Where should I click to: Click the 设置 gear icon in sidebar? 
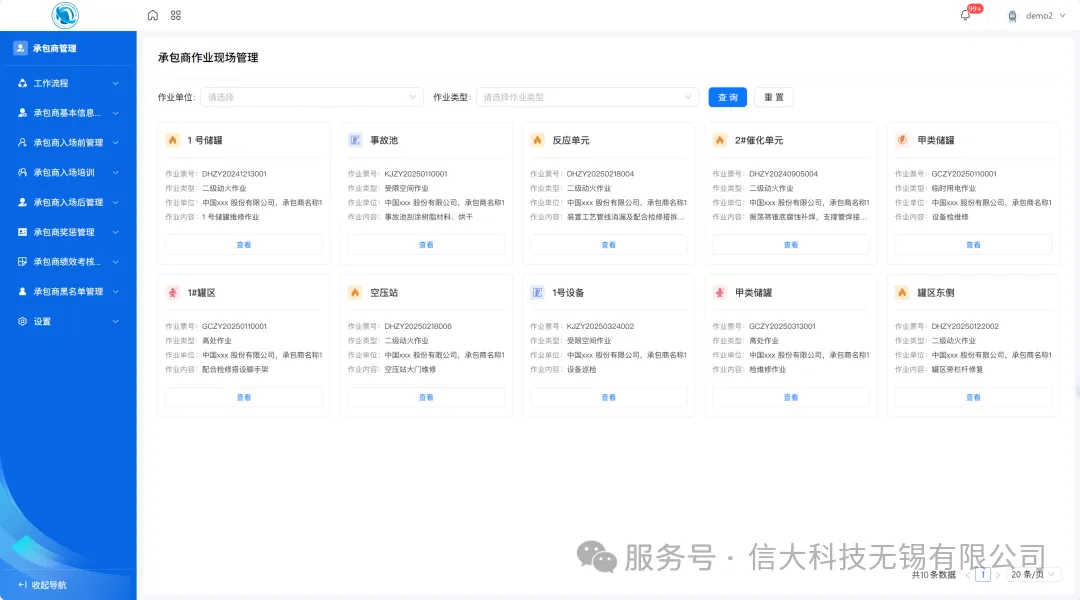(22, 321)
